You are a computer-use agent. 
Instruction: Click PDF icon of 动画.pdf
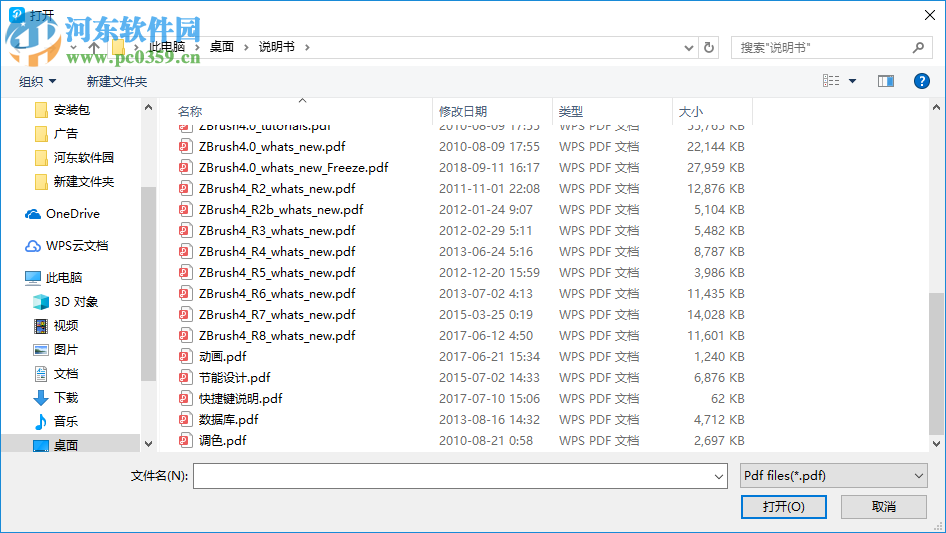pyautogui.click(x=185, y=357)
